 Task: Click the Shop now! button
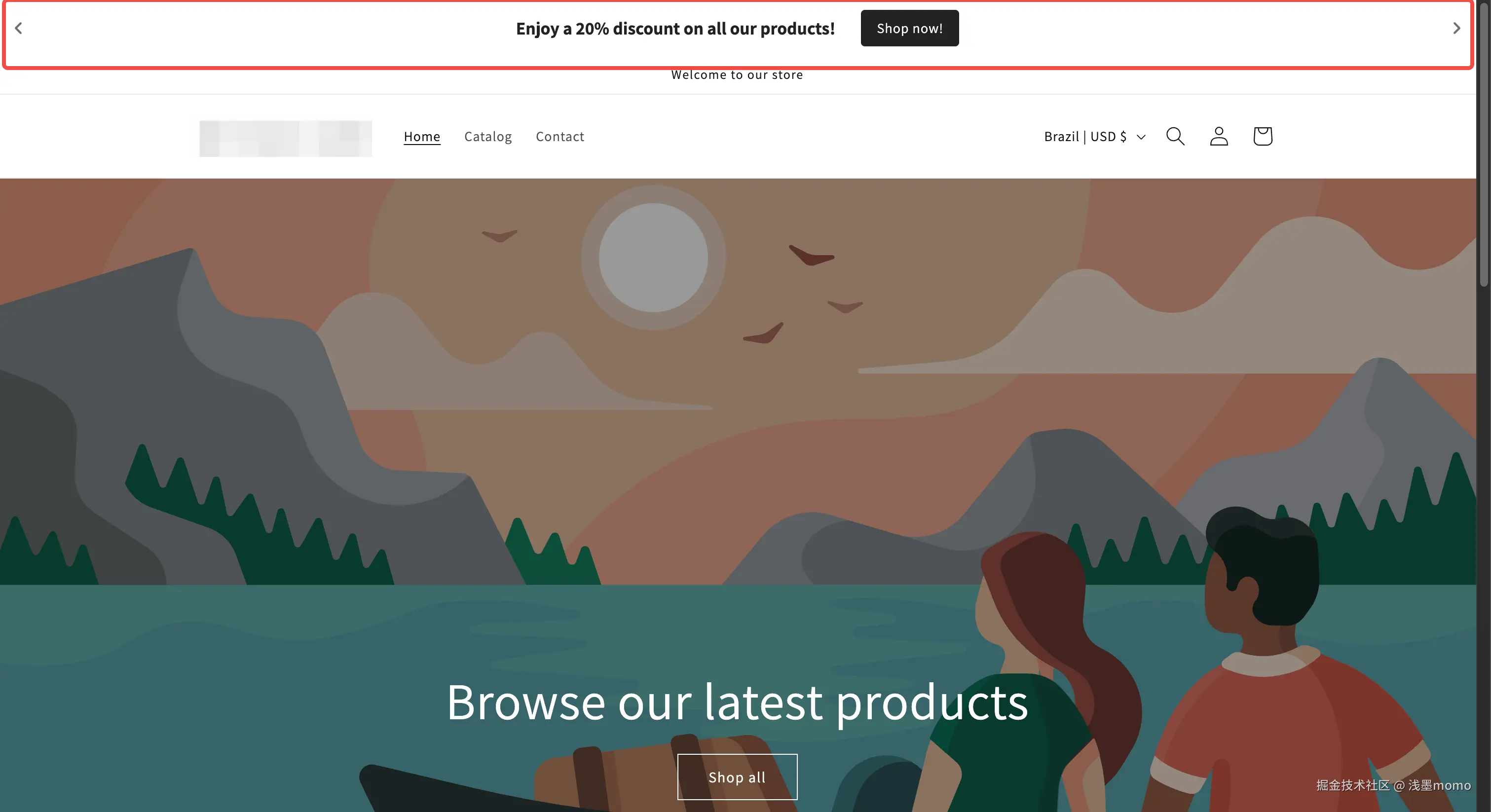click(909, 28)
